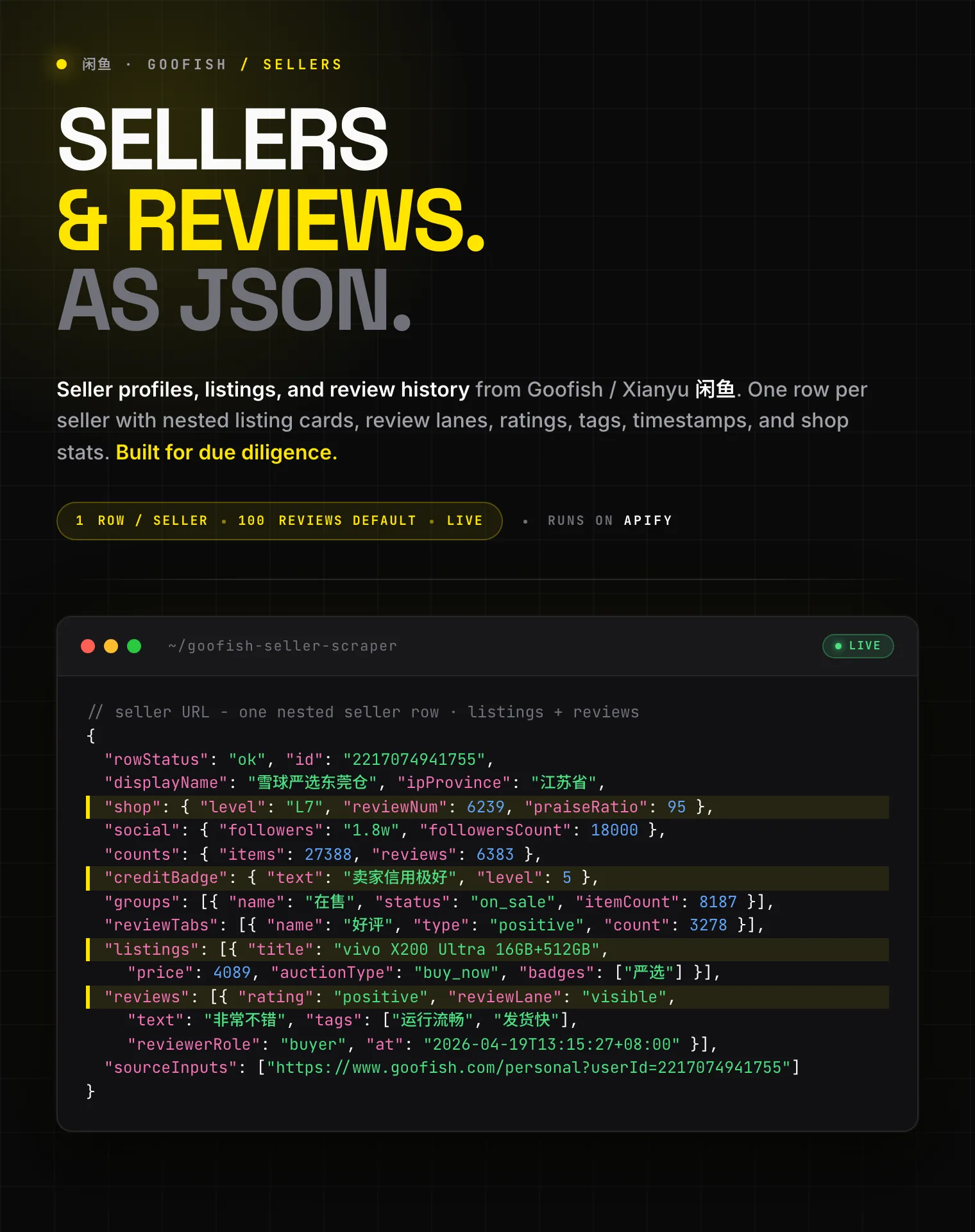975x1232 pixels.
Task: Click the '1 ROW / SELLER' pill badge
Action: pos(142,520)
